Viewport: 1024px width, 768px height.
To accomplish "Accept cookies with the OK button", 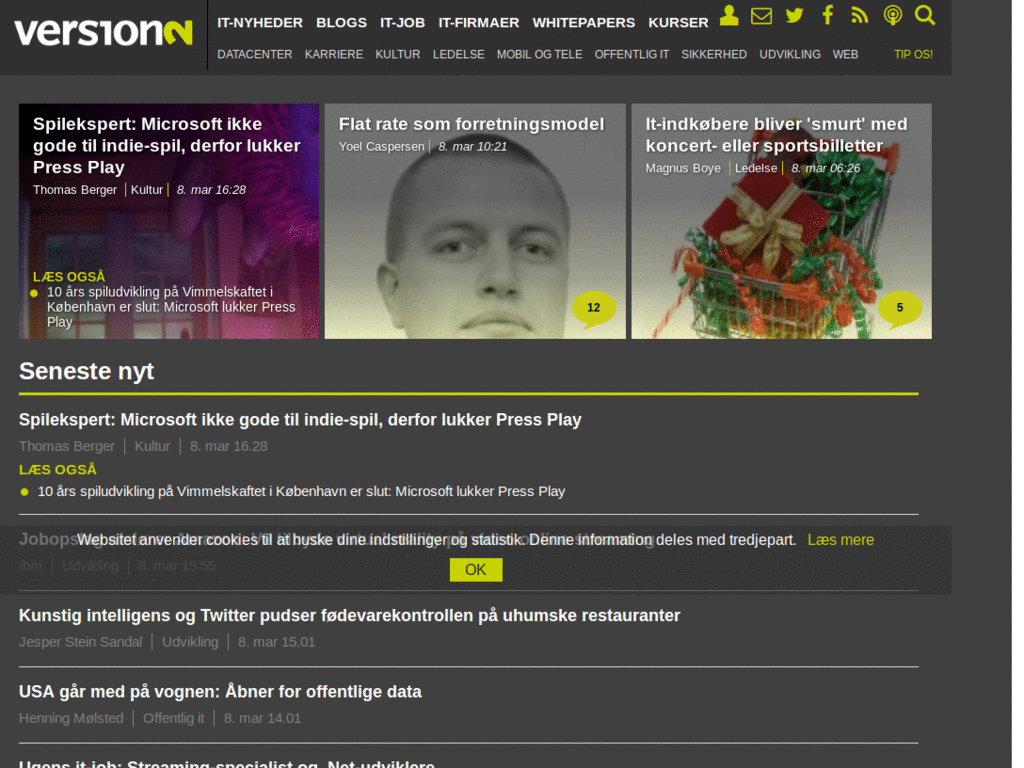I will point(475,569).
